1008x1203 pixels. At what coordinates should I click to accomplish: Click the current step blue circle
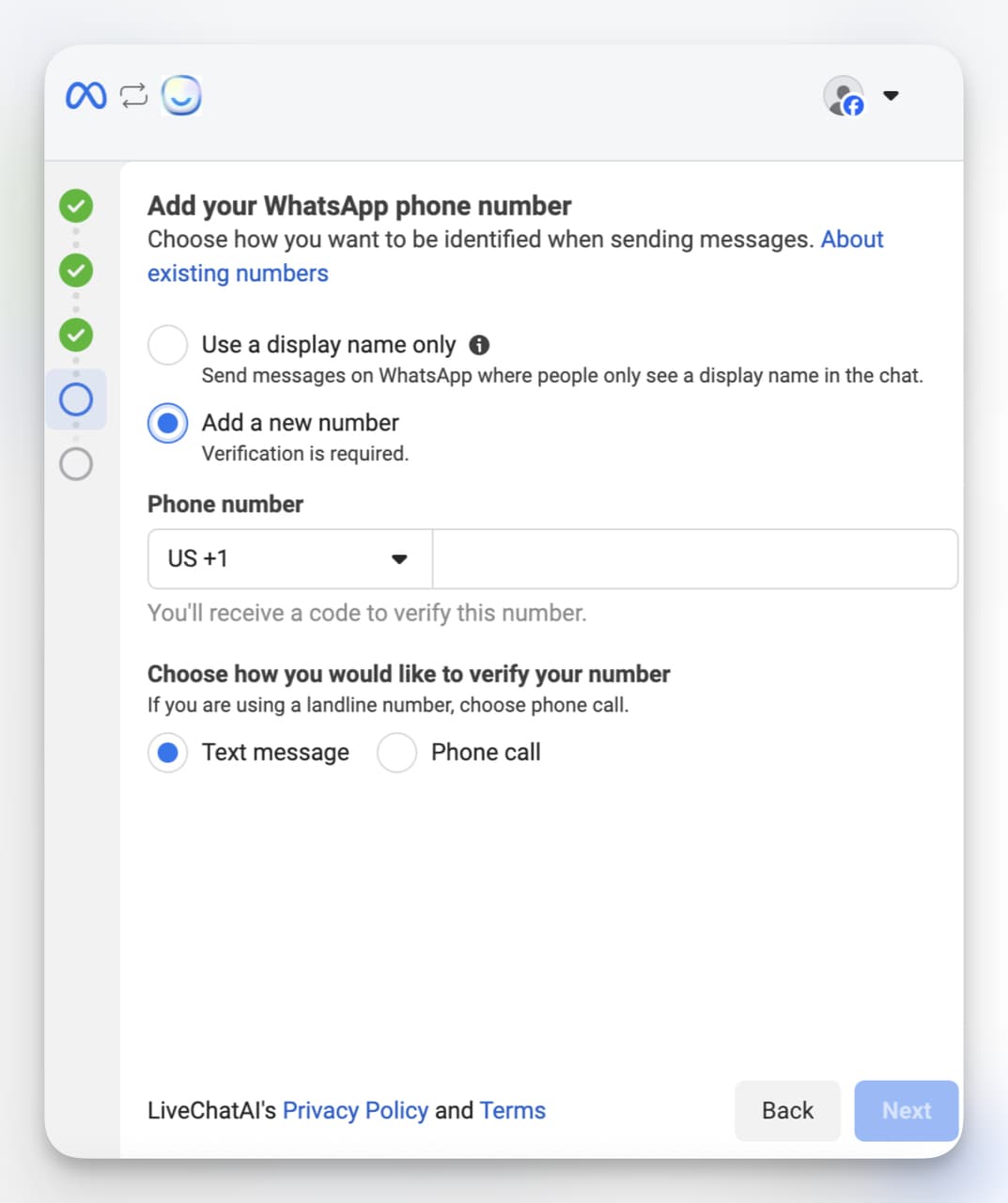point(76,399)
